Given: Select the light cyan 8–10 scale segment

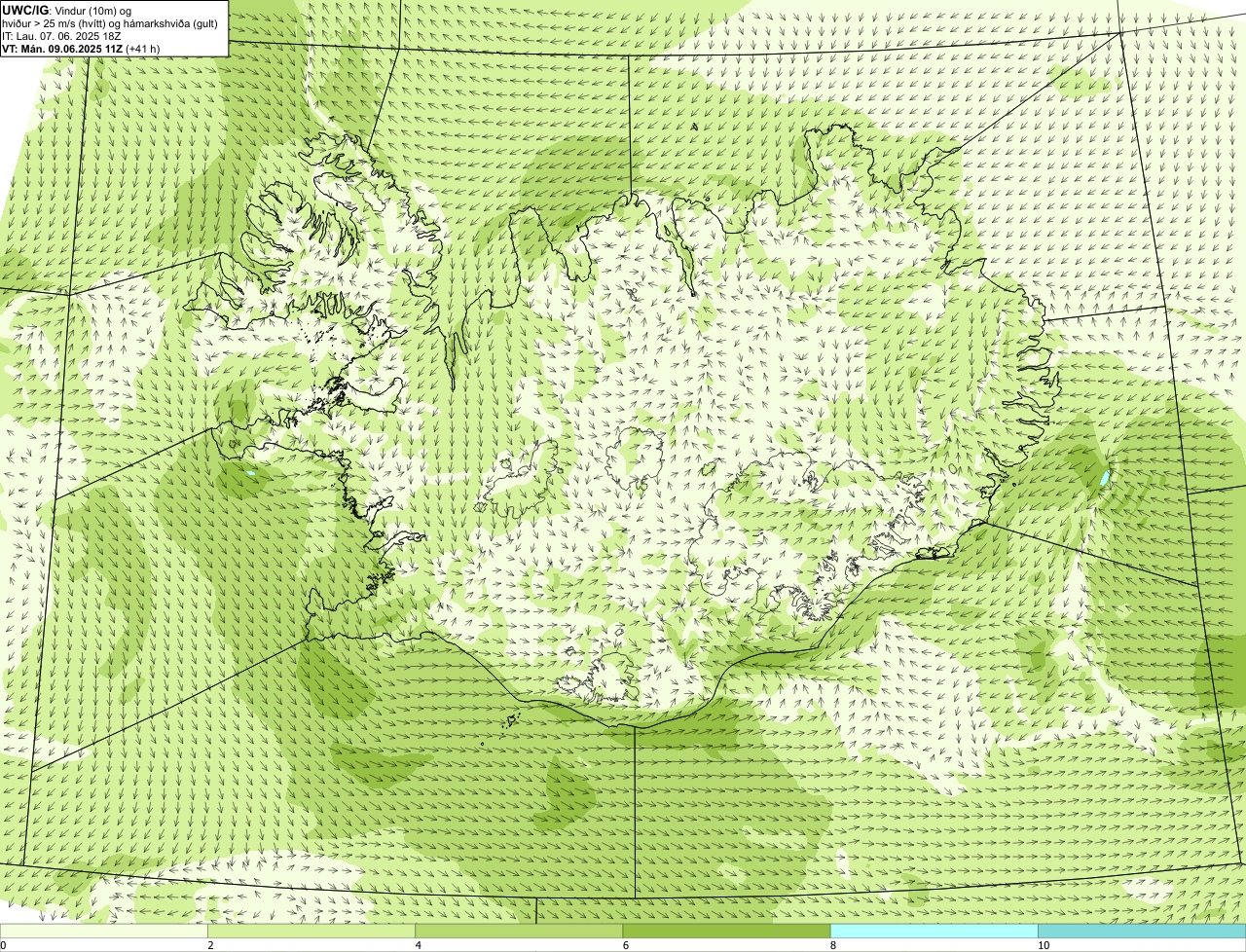Looking at the screenshot, I should click(934, 931).
